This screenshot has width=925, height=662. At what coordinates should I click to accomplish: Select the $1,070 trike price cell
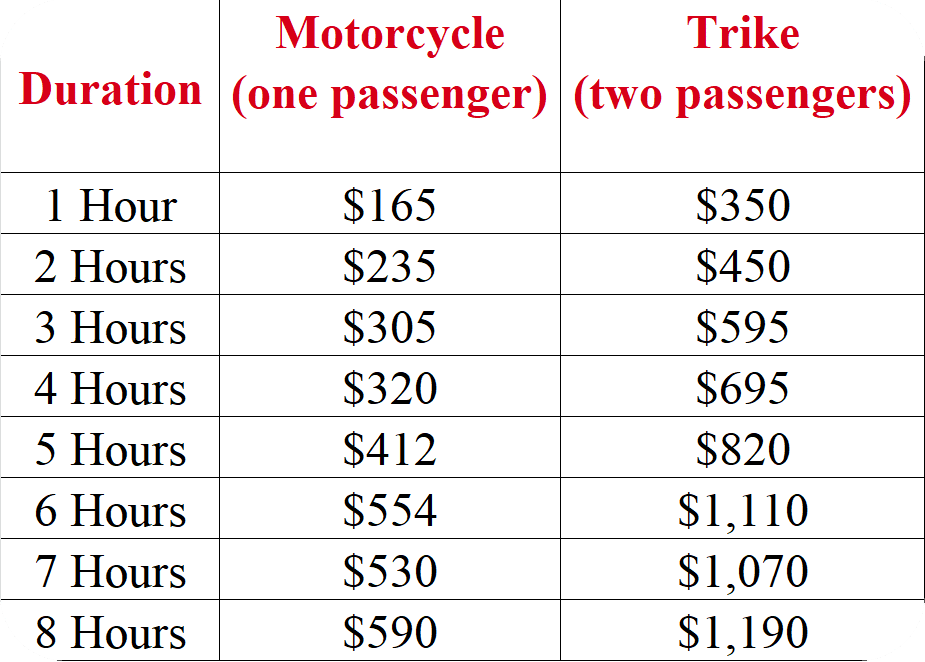point(742,572)
